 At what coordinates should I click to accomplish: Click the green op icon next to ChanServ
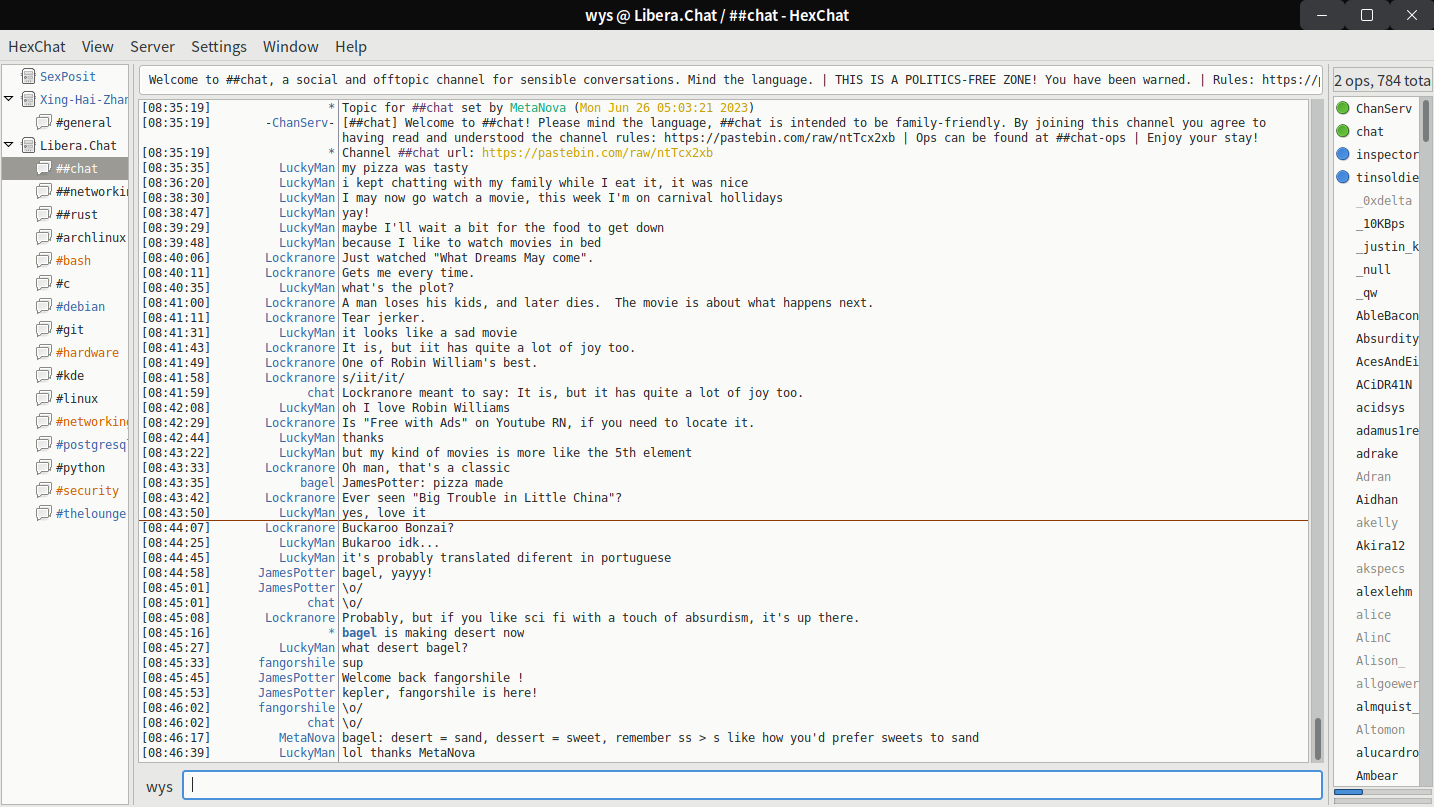(1343, 108)
